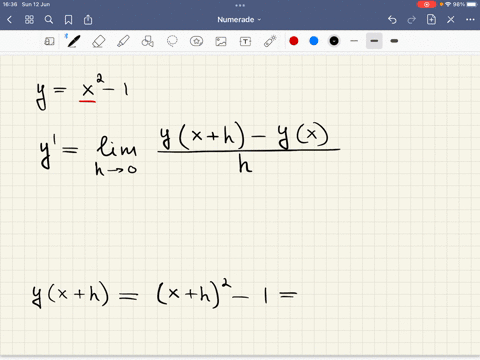Viewport: 480px width, 360px height.
Task: Open the thumbnail grid view
Action: click(29, 20)
